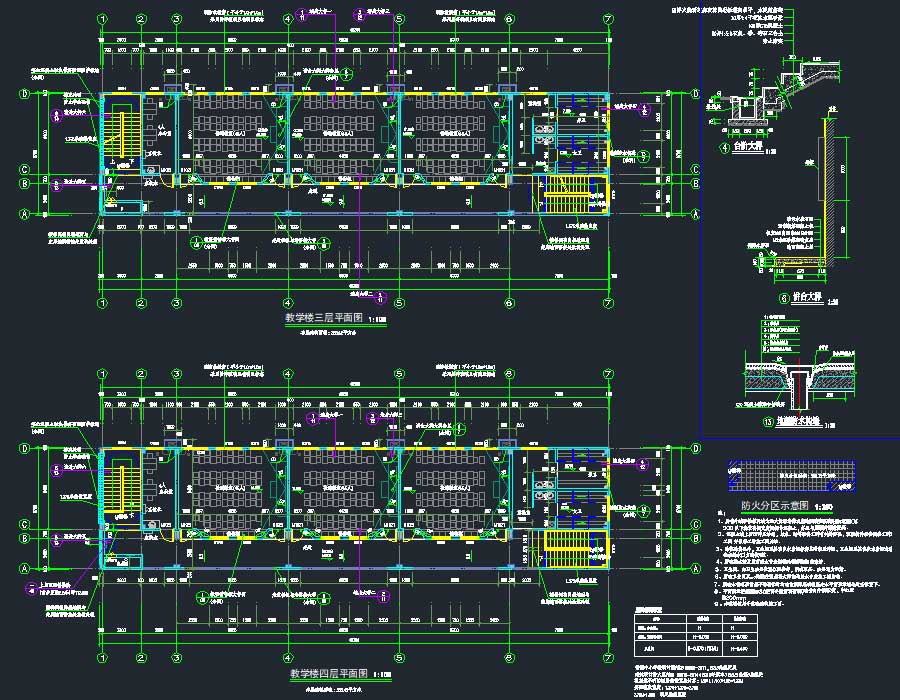Click axis bubble 1 below the fourth-floor plan
This screenshot has width=900, height=700.
coord(103,658)
